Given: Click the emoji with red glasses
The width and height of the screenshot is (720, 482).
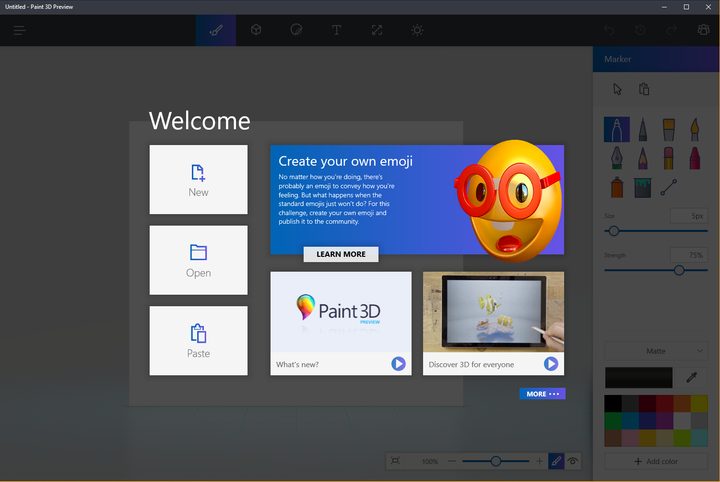Looking at the screenshot, I should [x=509, y=200].
